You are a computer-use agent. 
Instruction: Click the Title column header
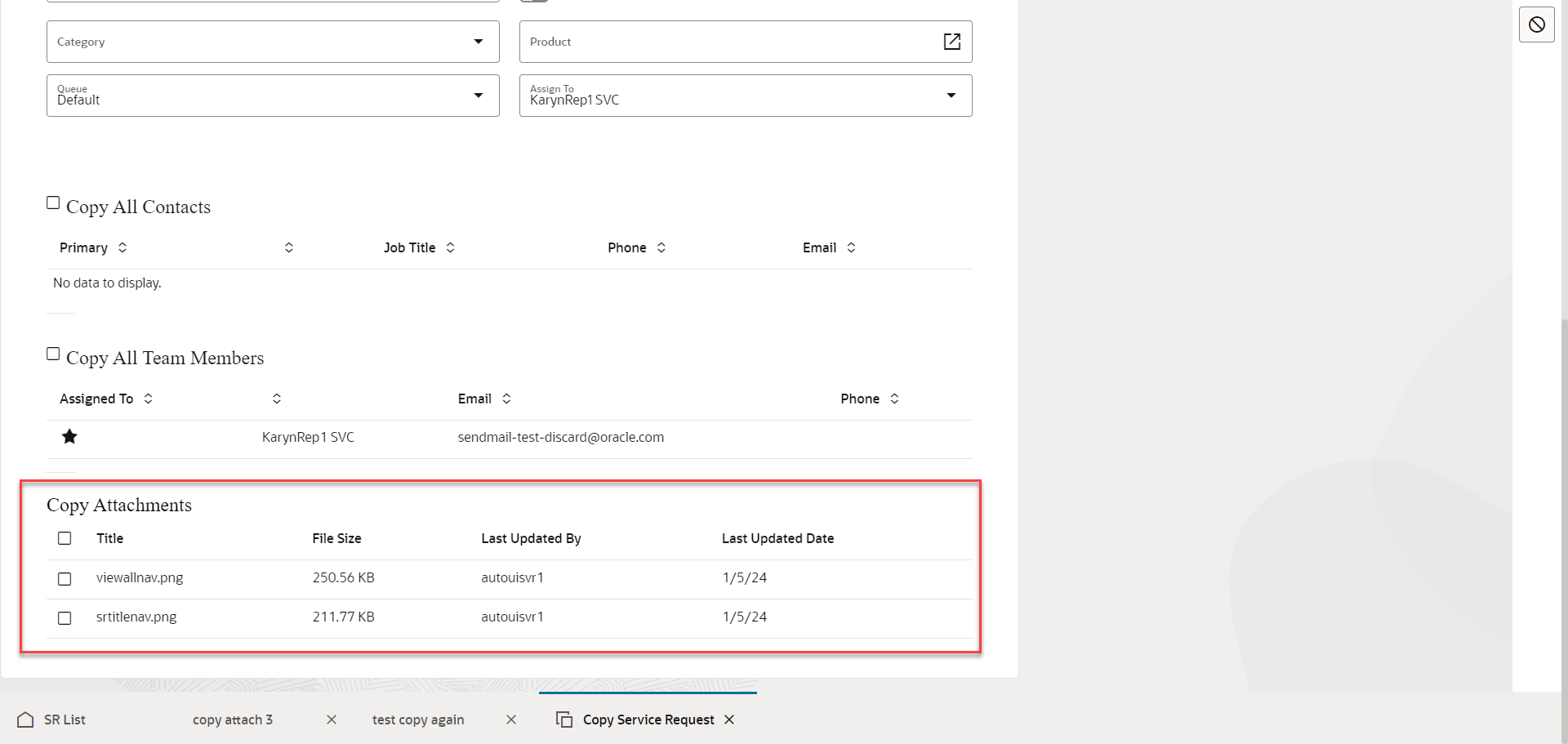pyautogui.click(x=110, y=538)
